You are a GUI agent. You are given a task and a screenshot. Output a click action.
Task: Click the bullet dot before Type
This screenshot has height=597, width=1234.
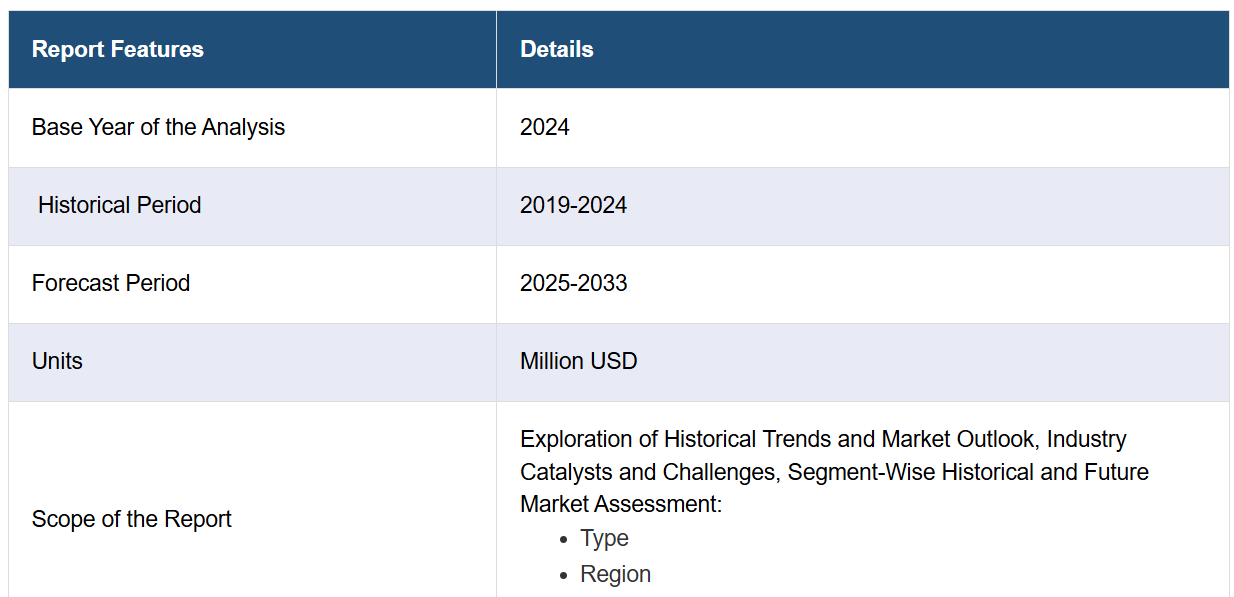[564, 540]
